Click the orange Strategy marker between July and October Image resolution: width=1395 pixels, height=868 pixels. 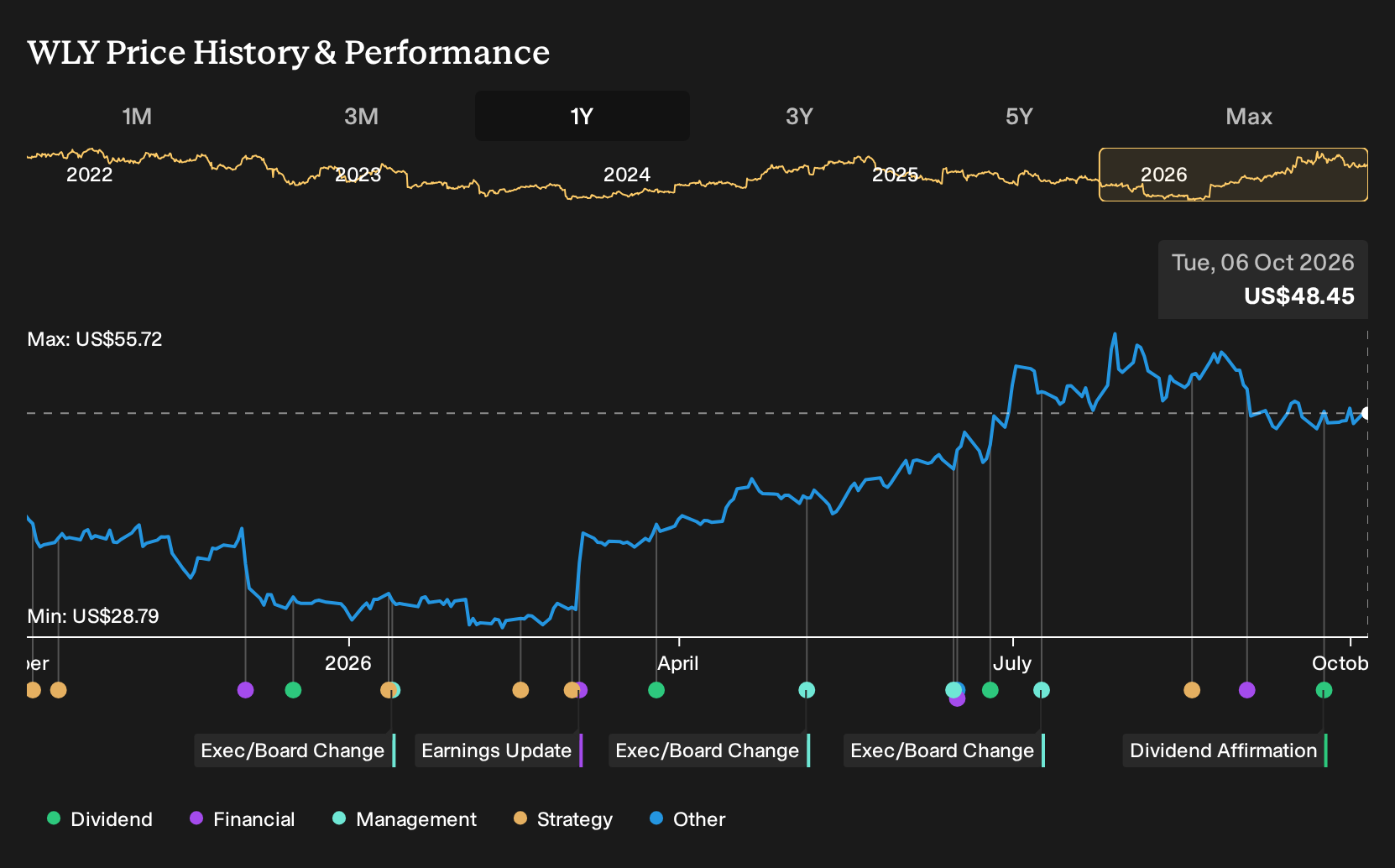click(1192, 690)
